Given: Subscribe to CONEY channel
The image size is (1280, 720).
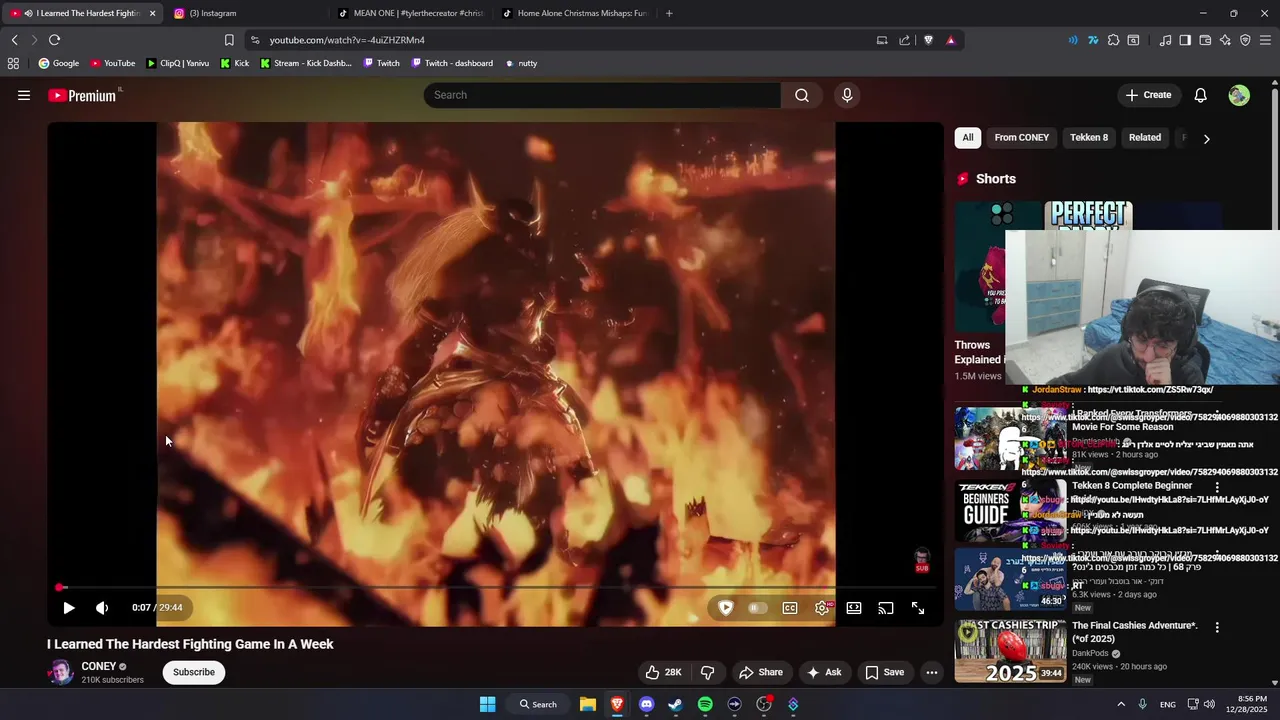Looking at the screenshot, I should pyautogui.click(x=194, y=672).
